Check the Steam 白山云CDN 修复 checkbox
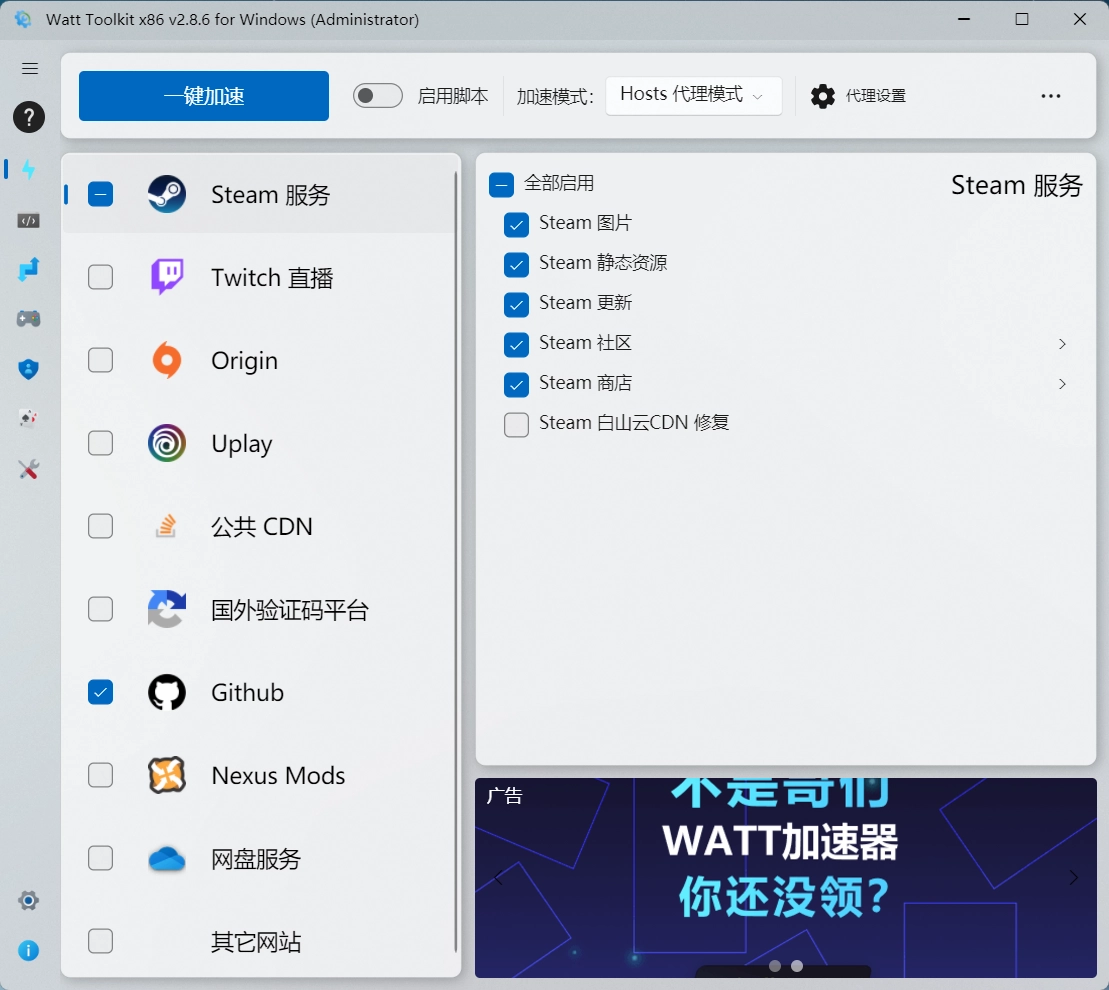 [516, 425]
